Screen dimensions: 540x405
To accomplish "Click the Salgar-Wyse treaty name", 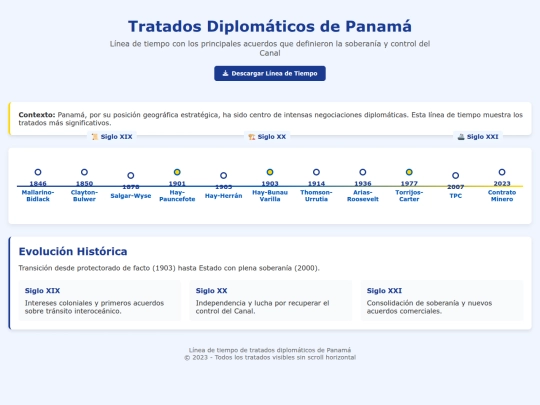I will click(x=131, y=196).
